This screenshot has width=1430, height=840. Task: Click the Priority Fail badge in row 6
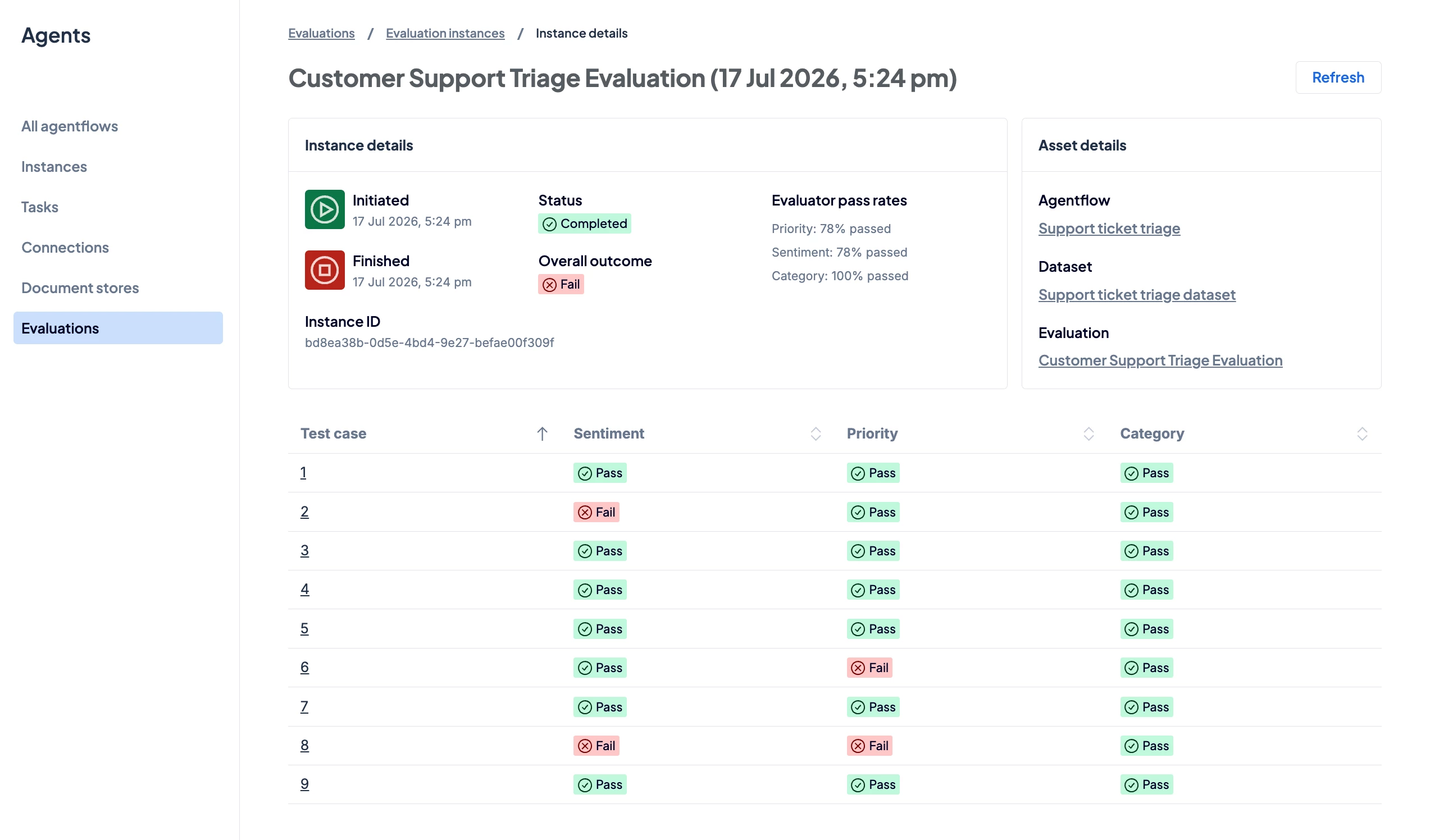(x=869, y=668)
